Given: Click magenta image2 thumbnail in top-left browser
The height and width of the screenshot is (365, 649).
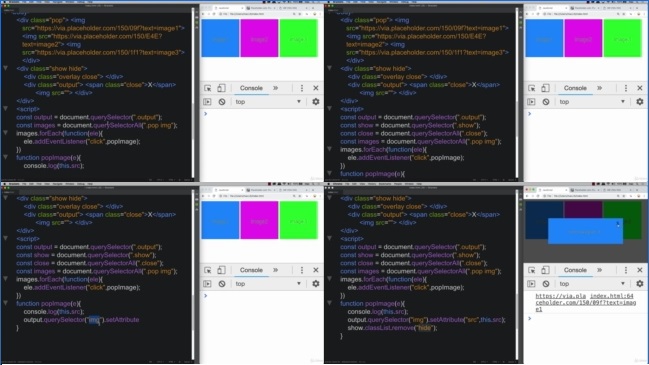Looking at the screenshot, I should pyautogui.click(x=259, y=38).
